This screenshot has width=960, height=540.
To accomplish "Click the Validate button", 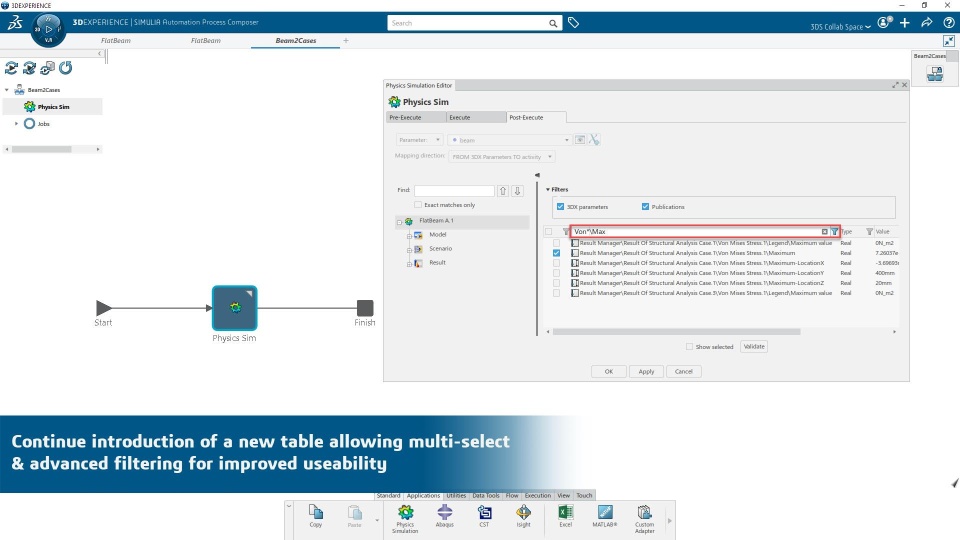I will (754, 347).
